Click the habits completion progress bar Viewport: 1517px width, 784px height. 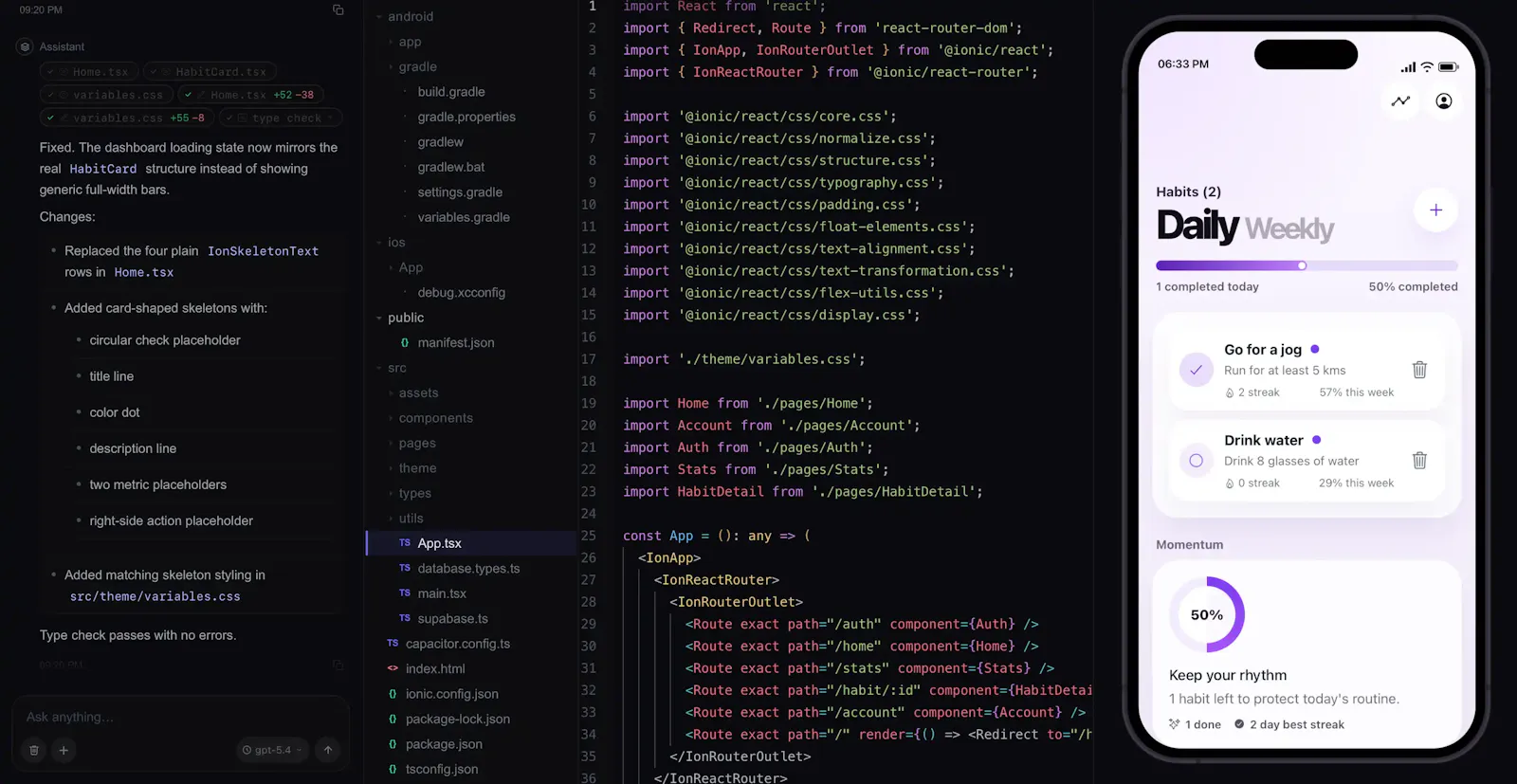point(1307,265)
